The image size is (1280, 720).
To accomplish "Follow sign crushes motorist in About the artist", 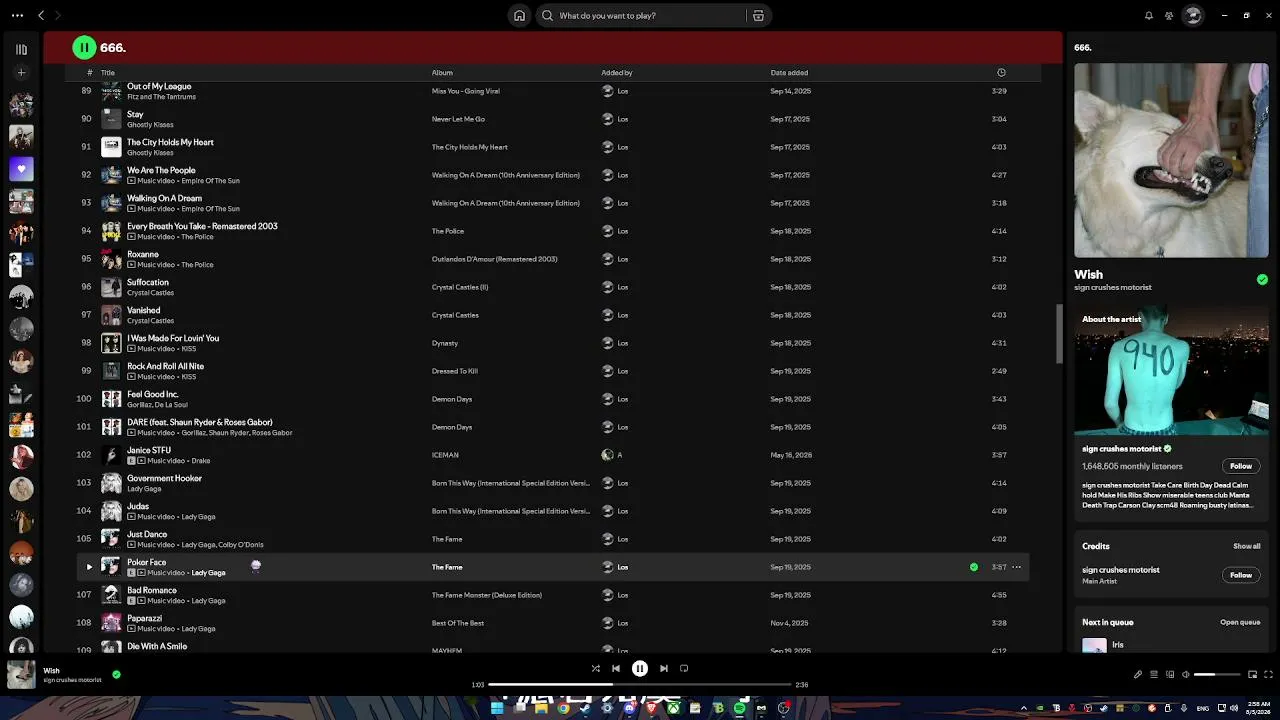I will pyautogui.click(x=1241, y=466).
